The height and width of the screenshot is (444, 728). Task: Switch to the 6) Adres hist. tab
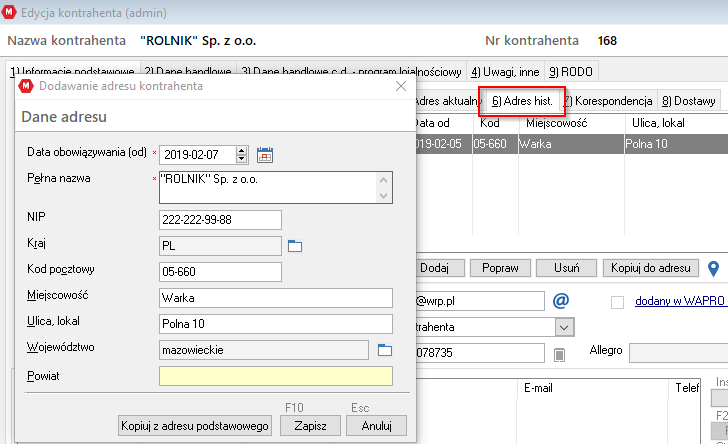click(522, 101)
